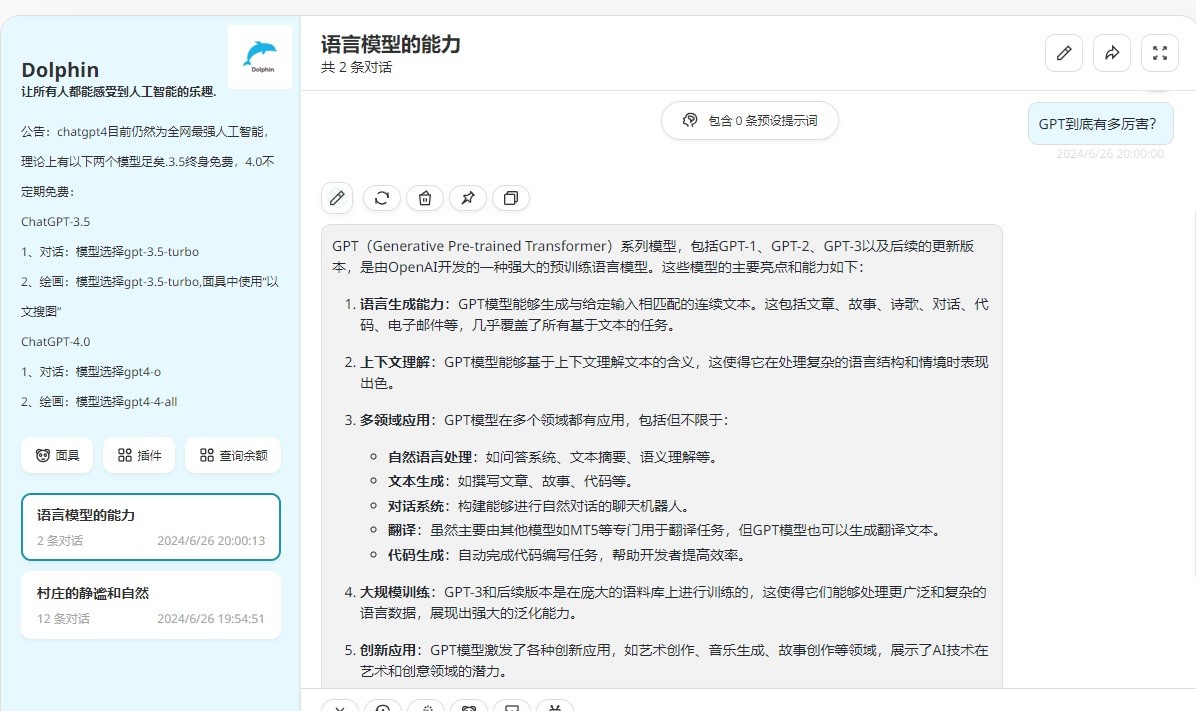Delete the message using the trash icon
The width and height of the screenshot is (1196, 711).
[425, 198]
